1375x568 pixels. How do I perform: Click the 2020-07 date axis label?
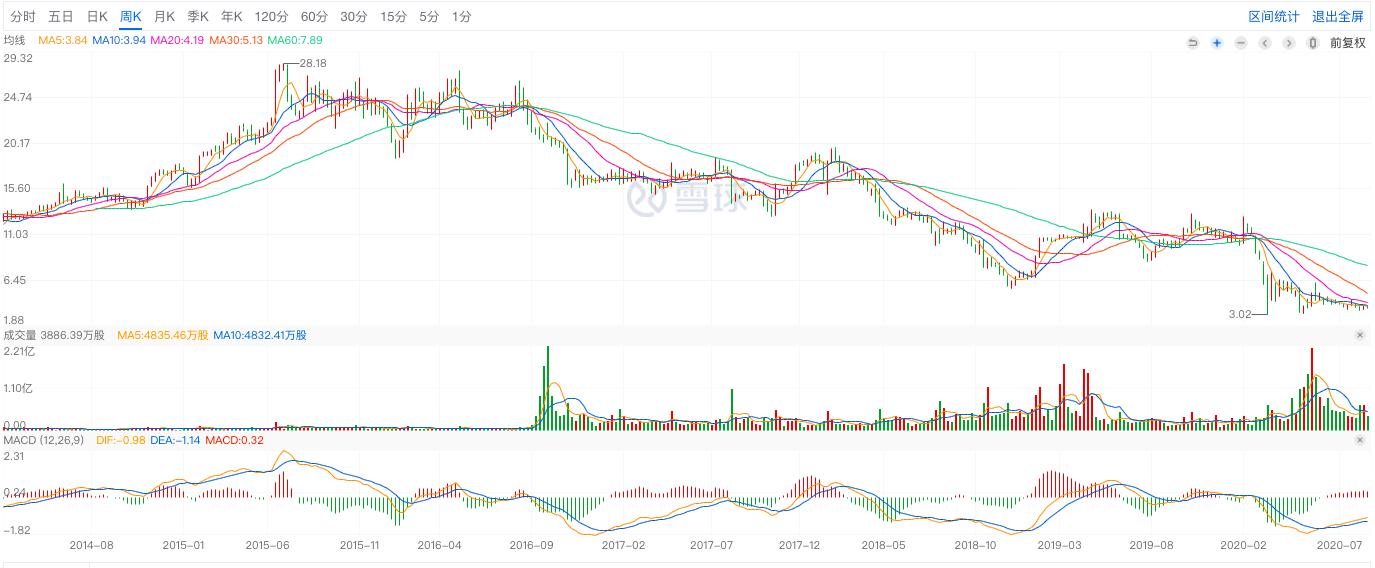coord(1341,546)
